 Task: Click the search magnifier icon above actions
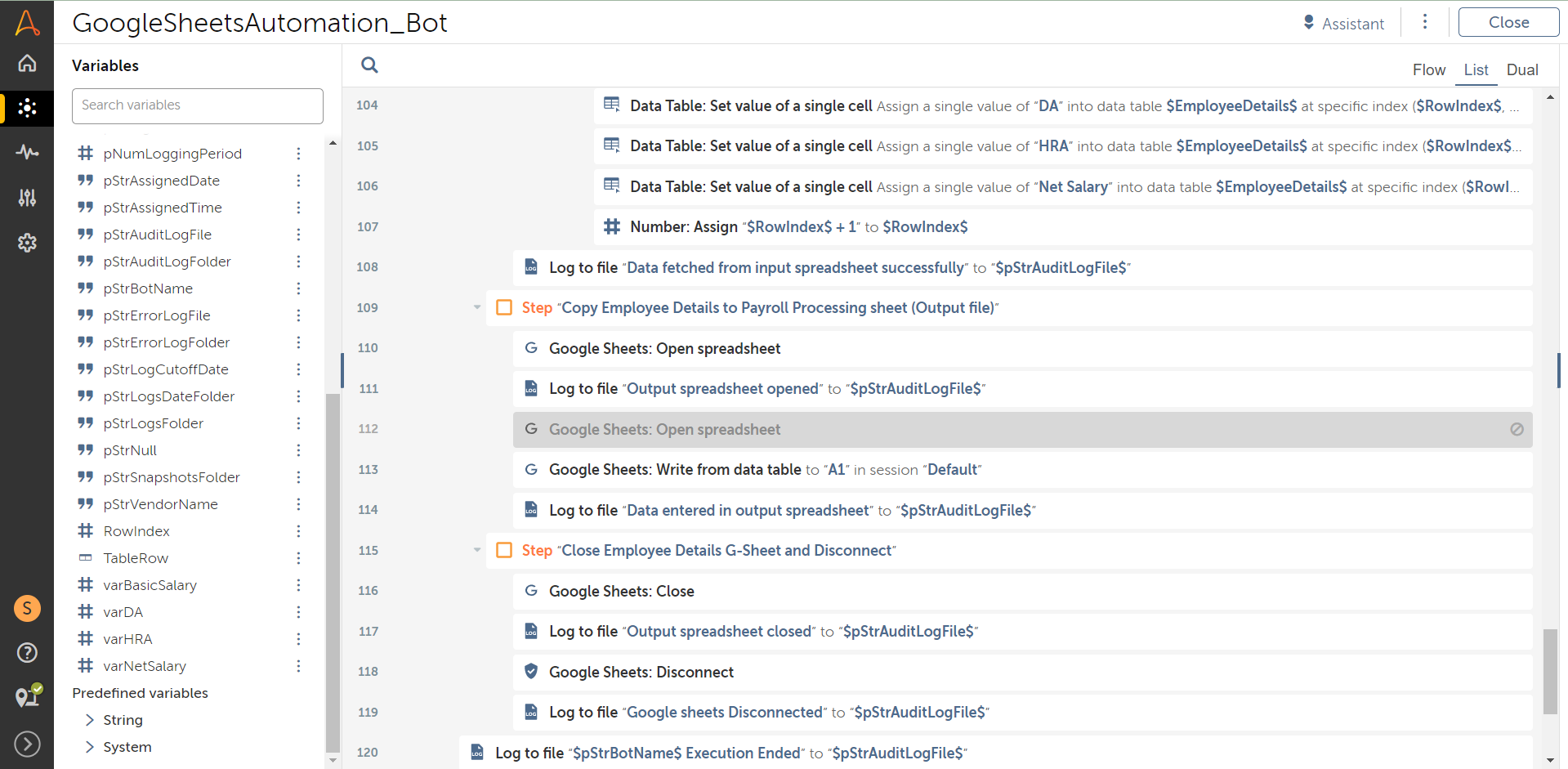pyautogui.click(x=369, y=65)
